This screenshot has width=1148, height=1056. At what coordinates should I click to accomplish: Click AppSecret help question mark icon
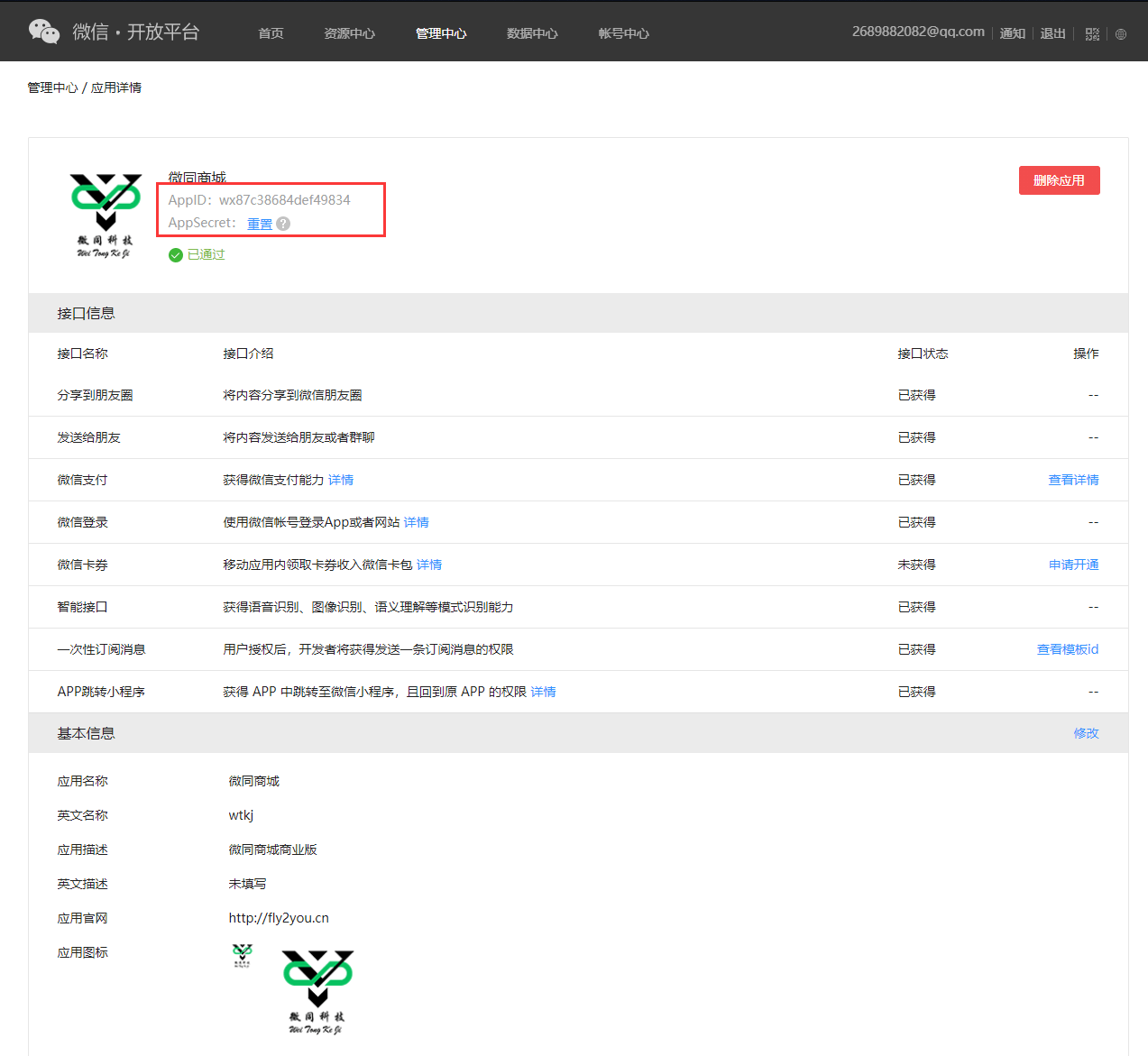click(x=283, y=224)
